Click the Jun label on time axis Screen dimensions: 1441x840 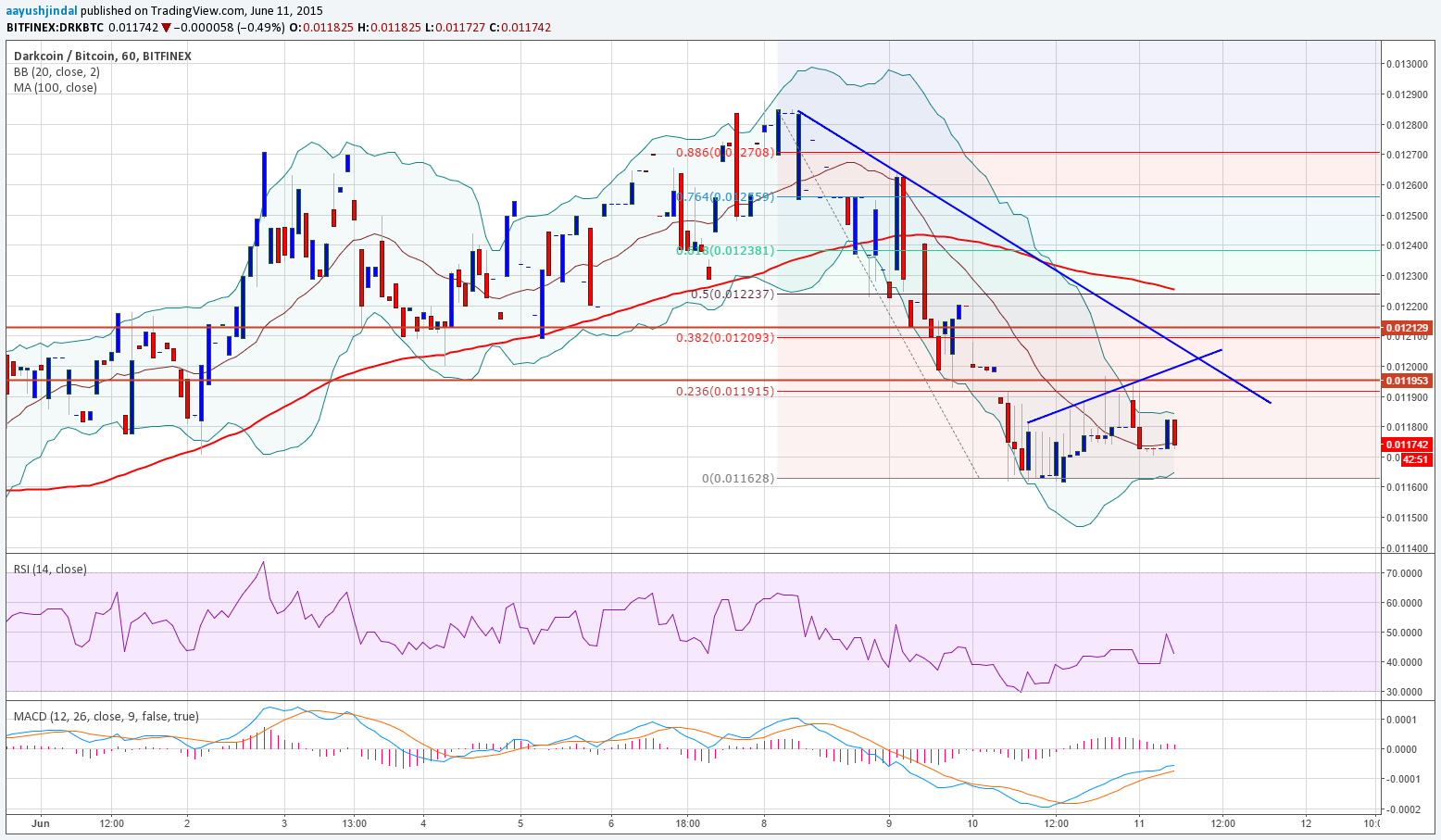point(39,823)
